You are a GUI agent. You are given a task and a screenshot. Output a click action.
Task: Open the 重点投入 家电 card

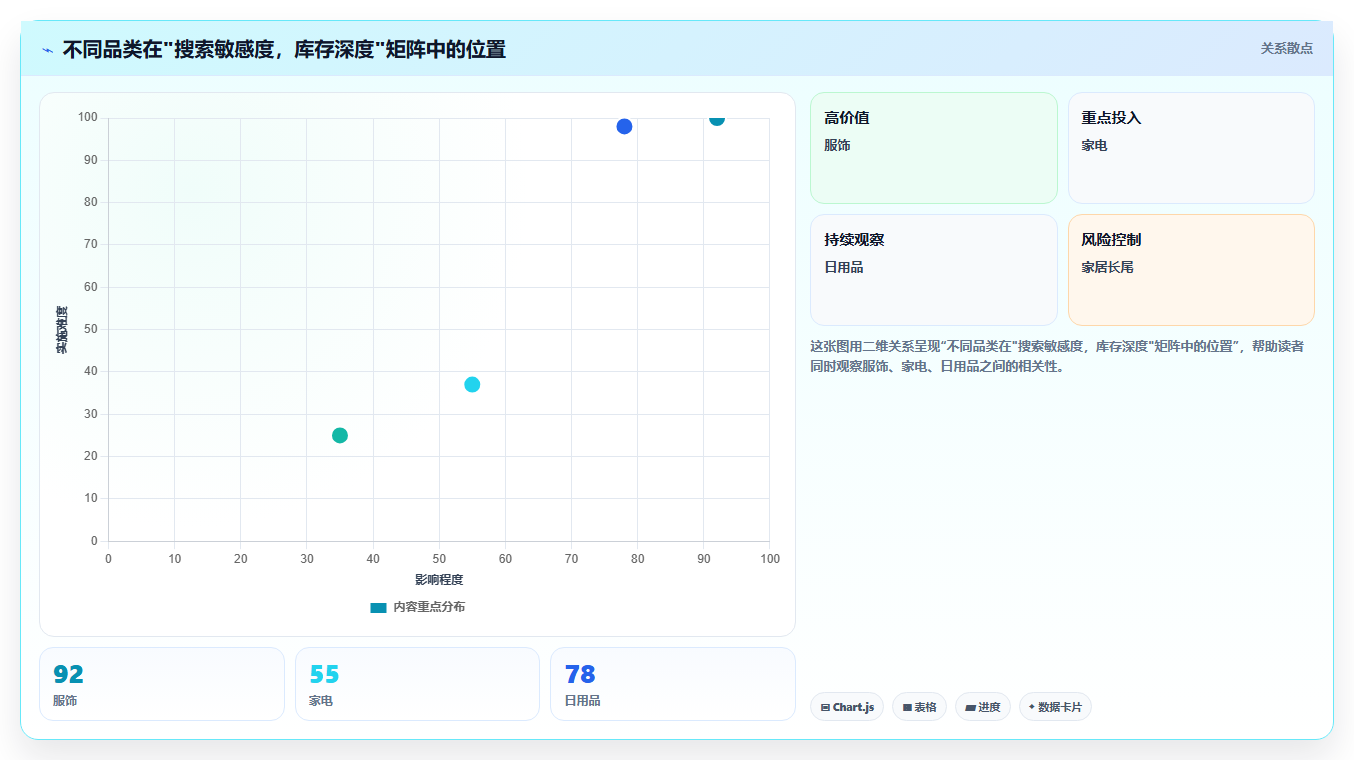coord(1191,148)
